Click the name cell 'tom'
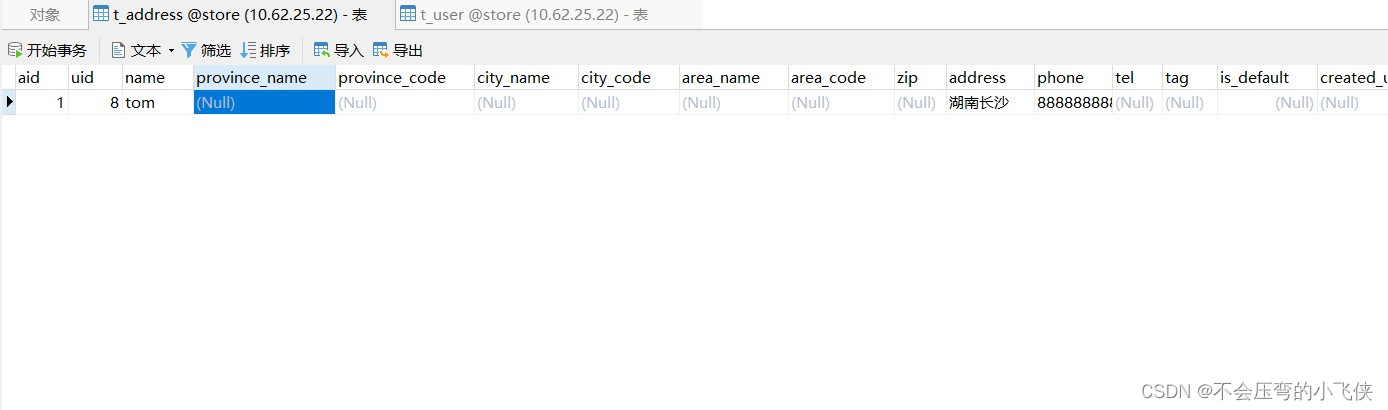Viewport: 1388px width, 410px height. pos(158,102)
